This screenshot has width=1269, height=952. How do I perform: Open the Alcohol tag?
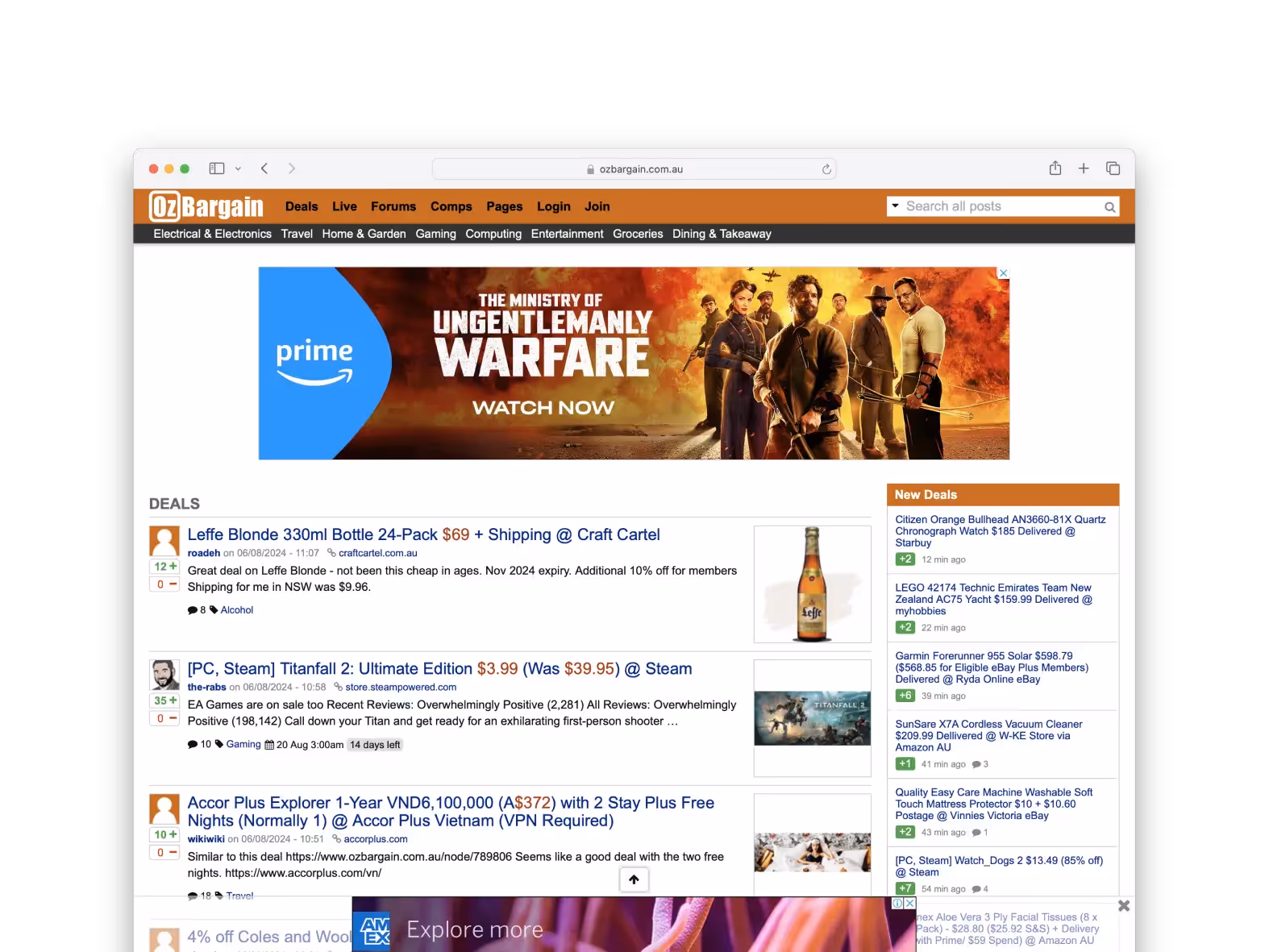237,610
